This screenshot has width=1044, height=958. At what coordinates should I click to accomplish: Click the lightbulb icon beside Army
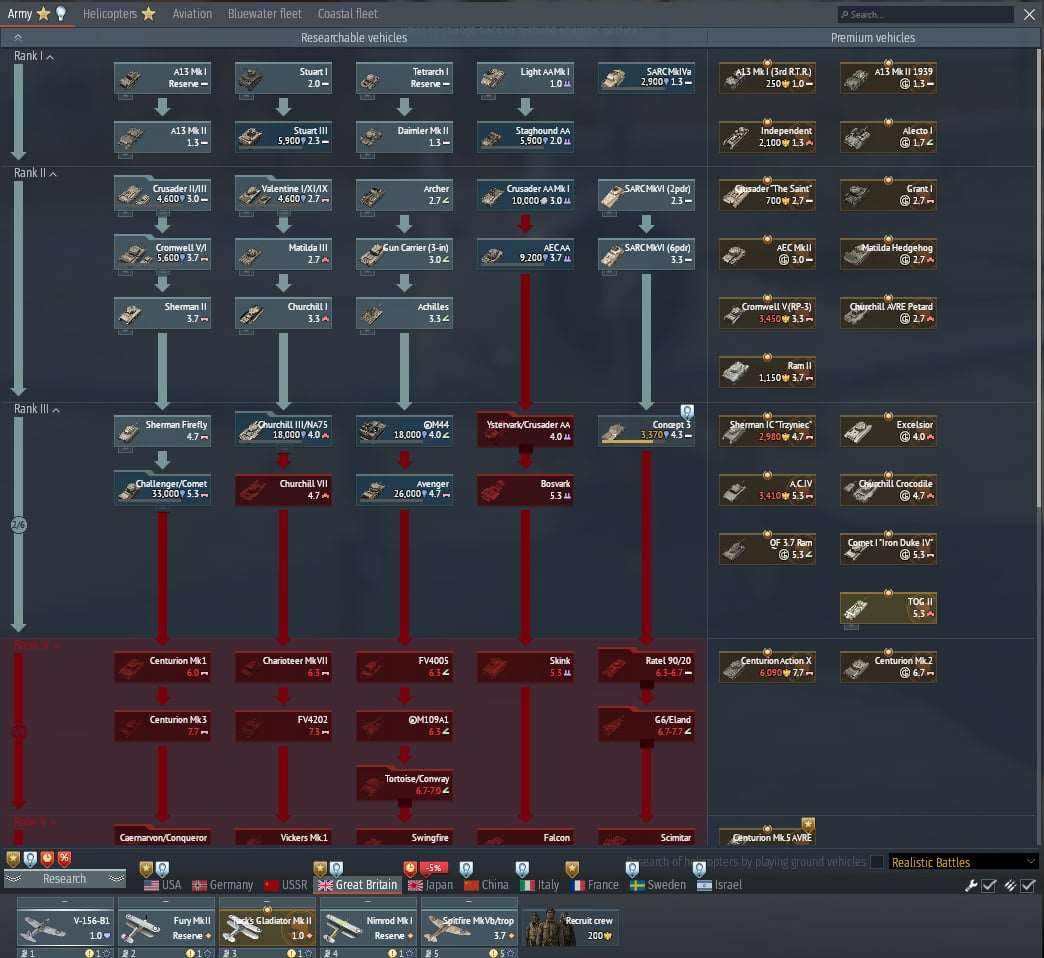(x=61, y=13)
